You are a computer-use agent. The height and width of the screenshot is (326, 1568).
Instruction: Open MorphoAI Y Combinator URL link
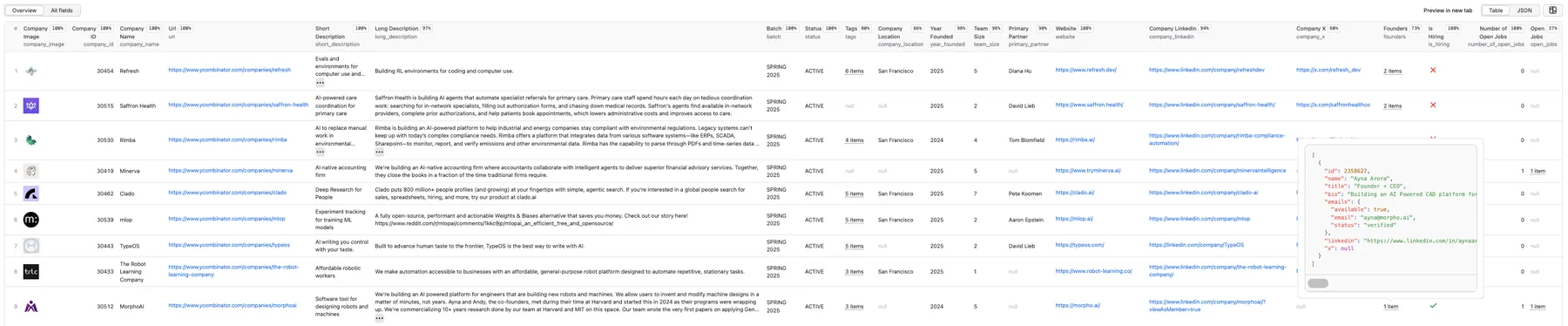[232, 306]
